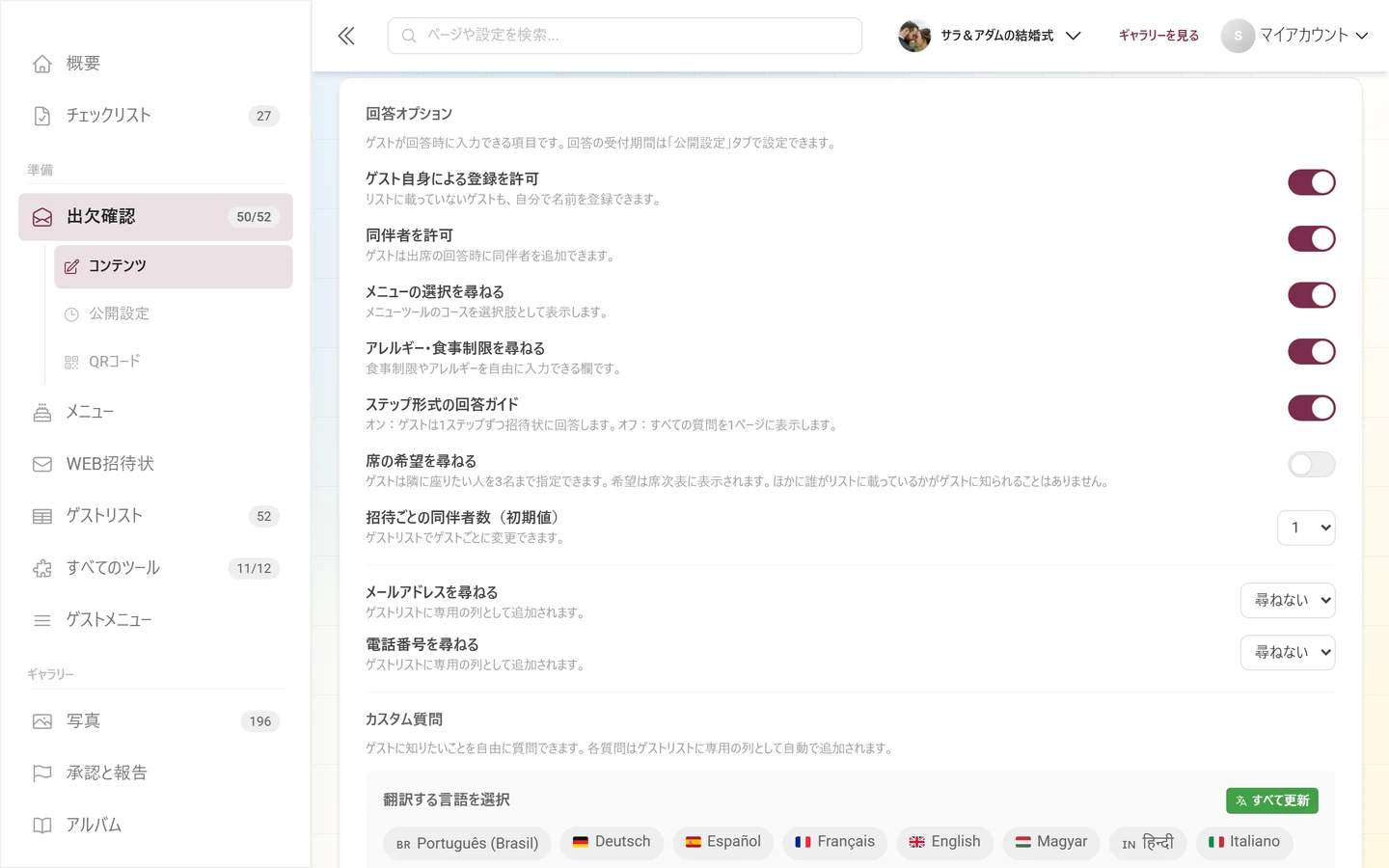Toggle ゲスト自身による登録を許可 switch
This screenshot has width=1389, height=868.
tap(1312, 182)
